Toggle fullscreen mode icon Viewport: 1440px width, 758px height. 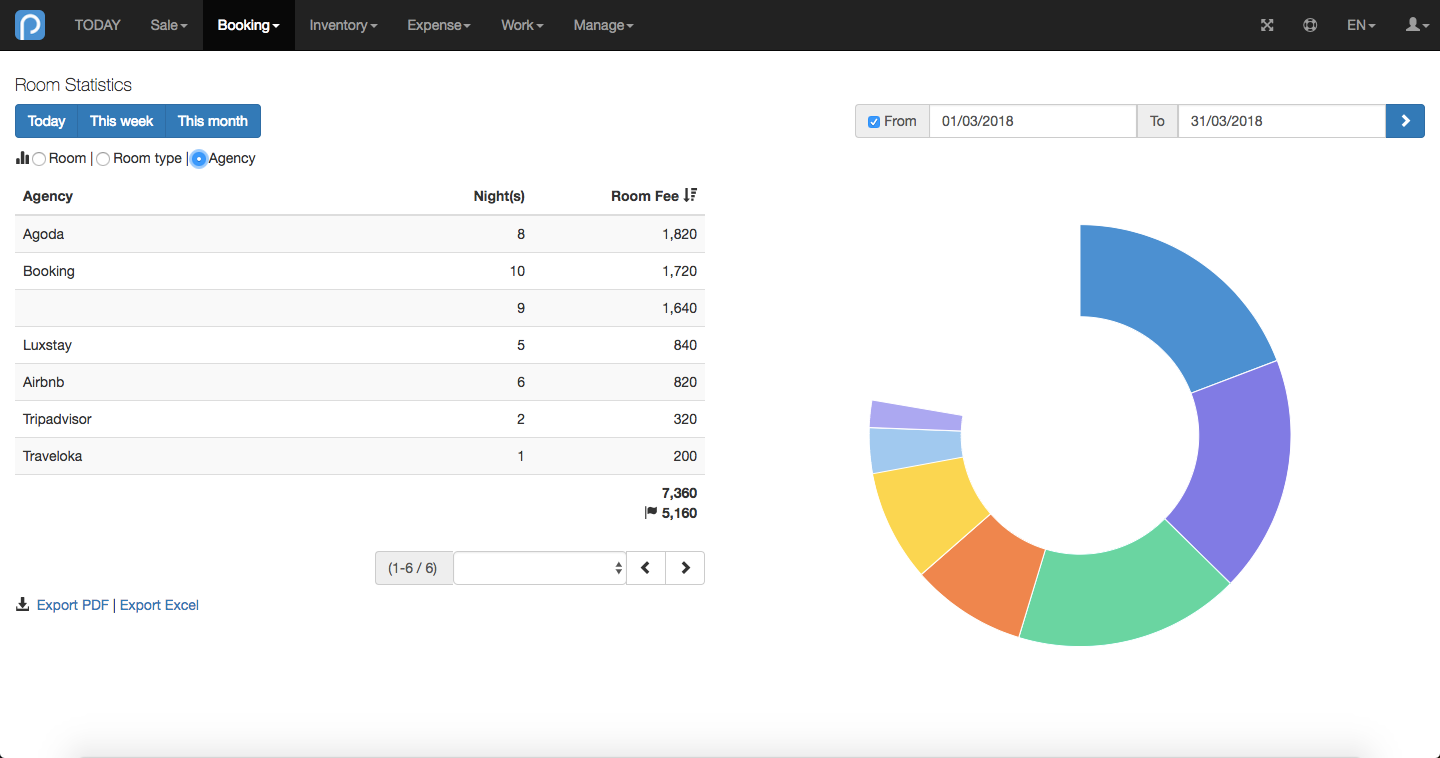tap(1267, 25)
